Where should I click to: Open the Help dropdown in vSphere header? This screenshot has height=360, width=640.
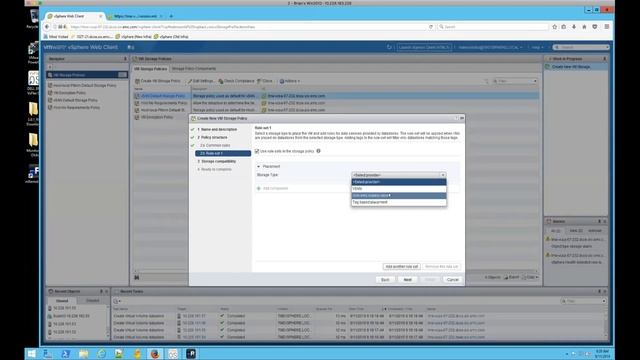coord(537,47)
